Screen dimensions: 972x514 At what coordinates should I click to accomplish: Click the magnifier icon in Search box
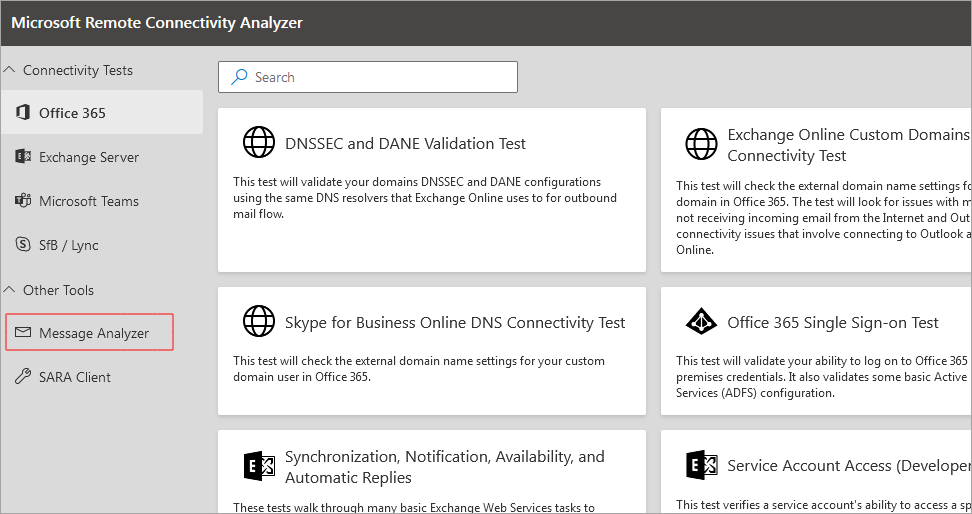(239, 77)
